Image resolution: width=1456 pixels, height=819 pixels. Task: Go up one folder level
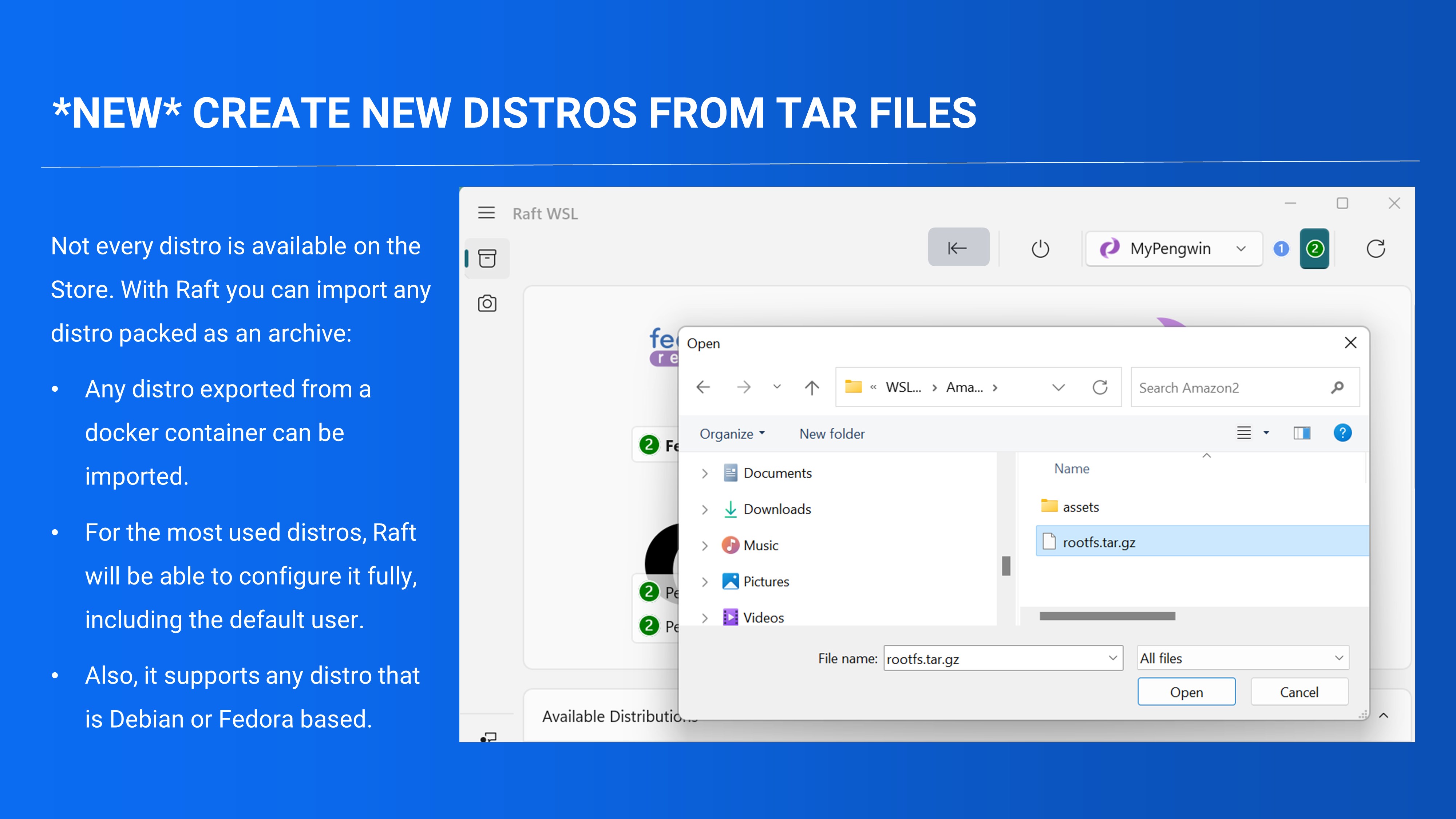click(812, 387)
